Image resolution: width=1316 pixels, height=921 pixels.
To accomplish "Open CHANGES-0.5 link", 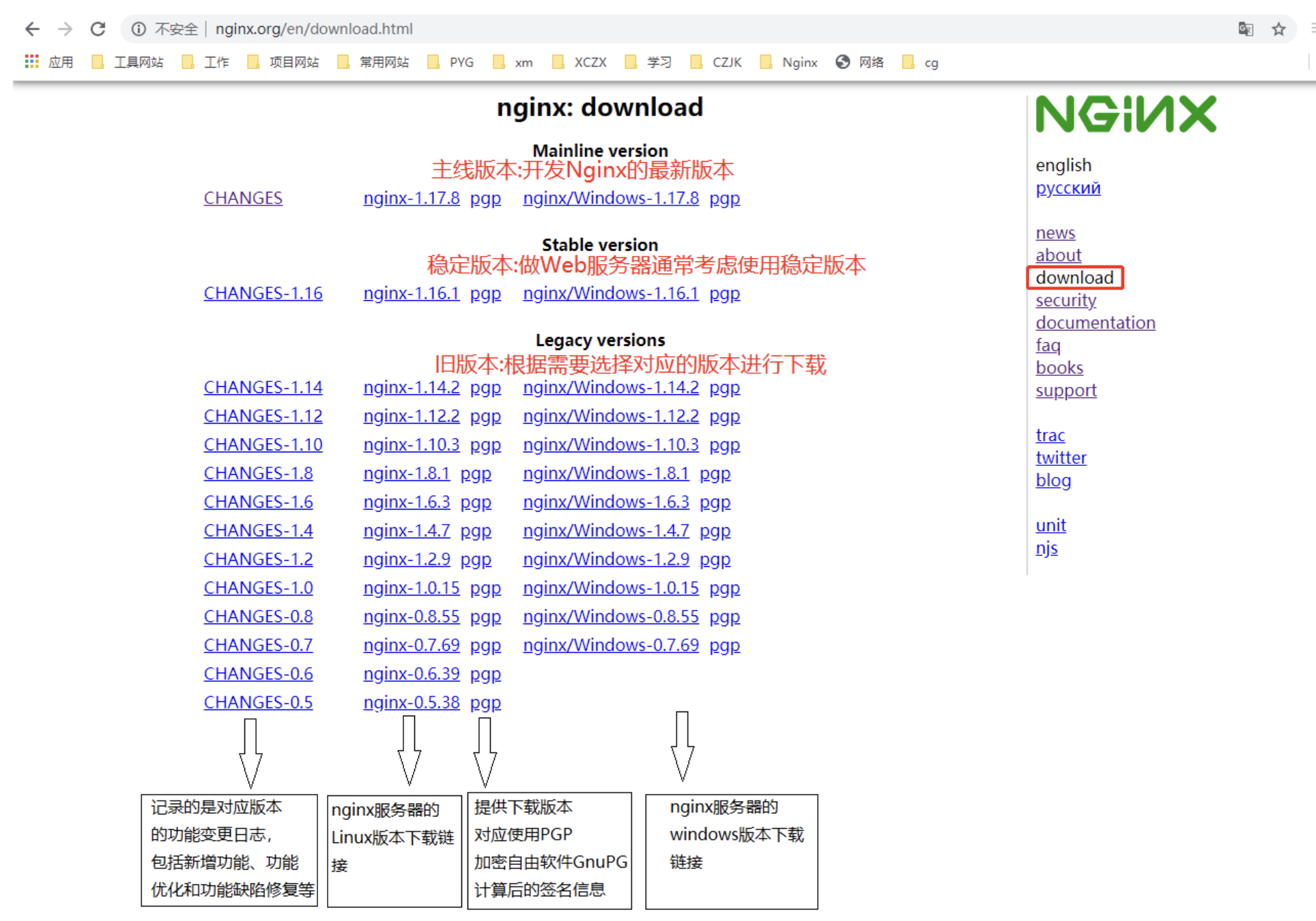I will [x=259, y=703].
